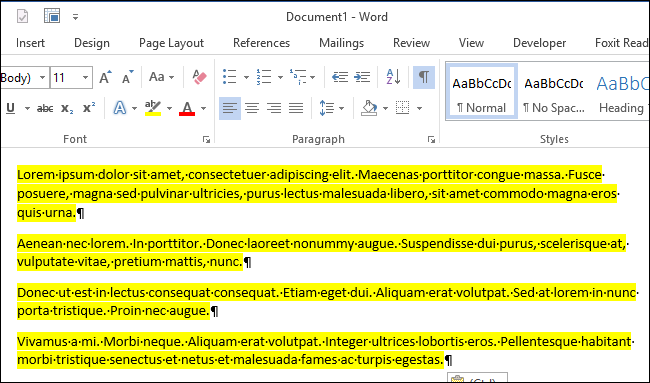Expand the underline style dropdown arrow

tap(27, 109)
